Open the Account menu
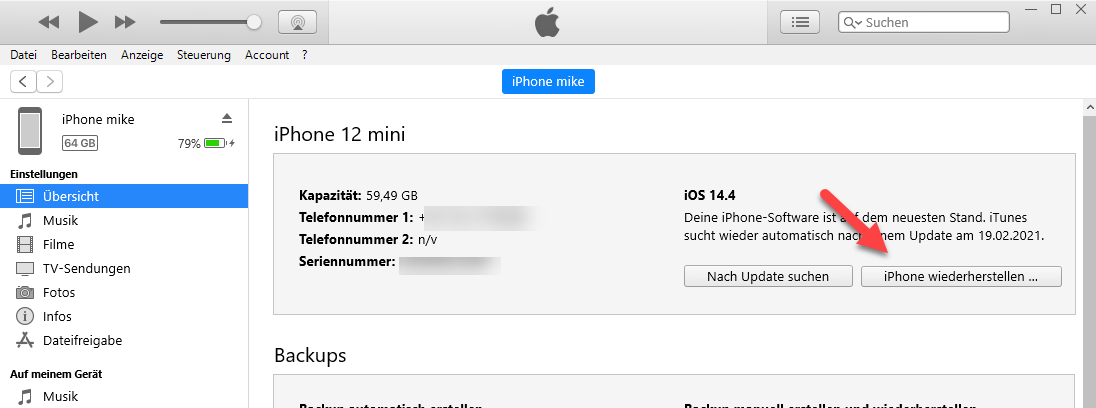 click(x=267, y=55)
